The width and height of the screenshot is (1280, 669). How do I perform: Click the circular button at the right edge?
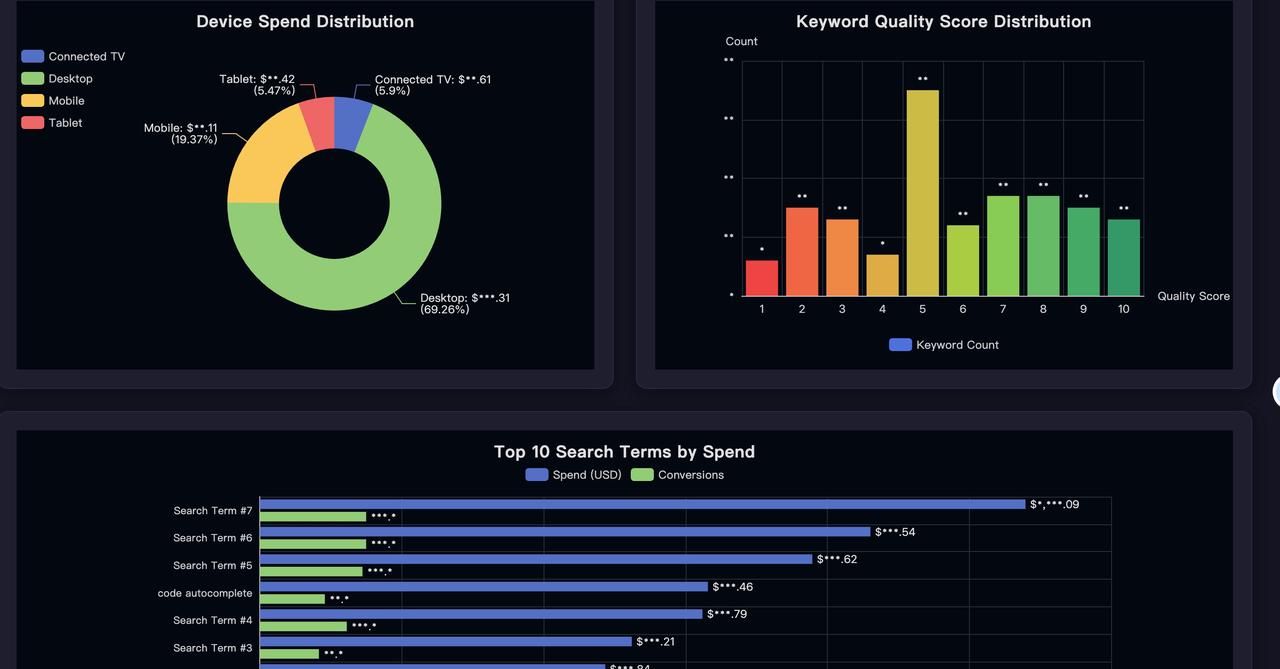click(1277, 390)
